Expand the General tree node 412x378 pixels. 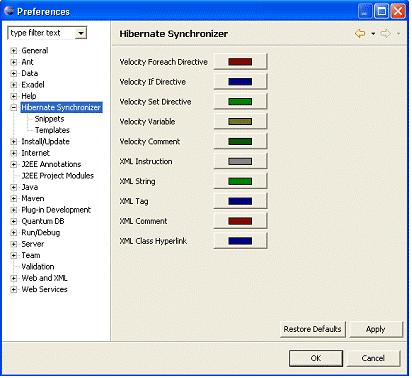pos(14,51)
